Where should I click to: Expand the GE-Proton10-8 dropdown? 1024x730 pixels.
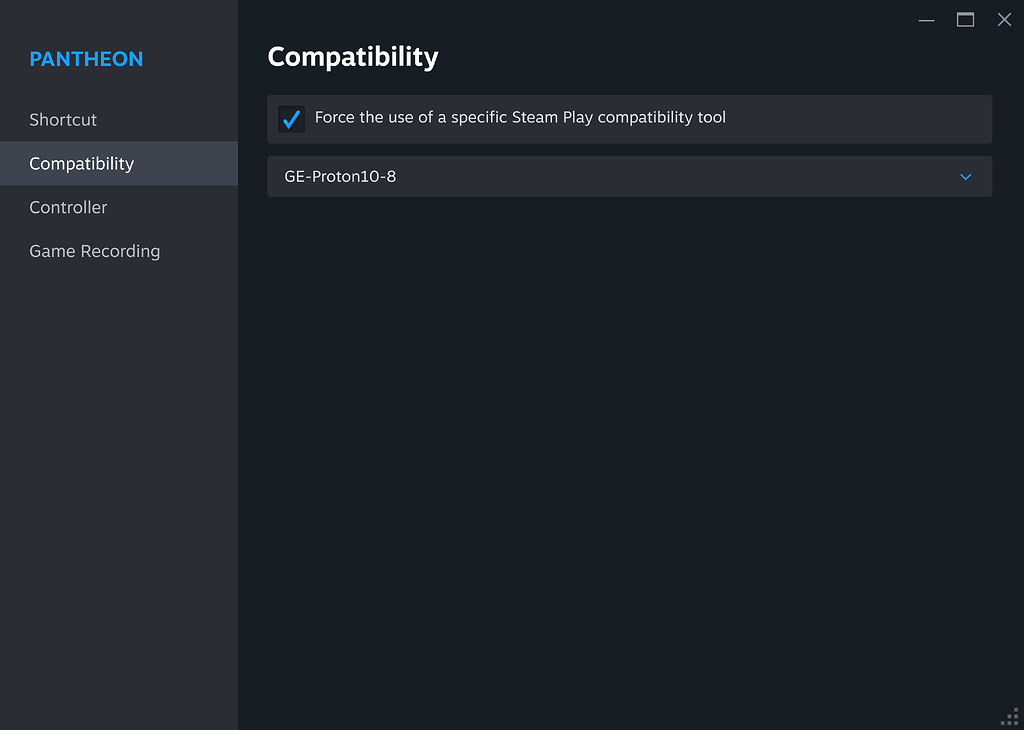(x=629, y=177)
